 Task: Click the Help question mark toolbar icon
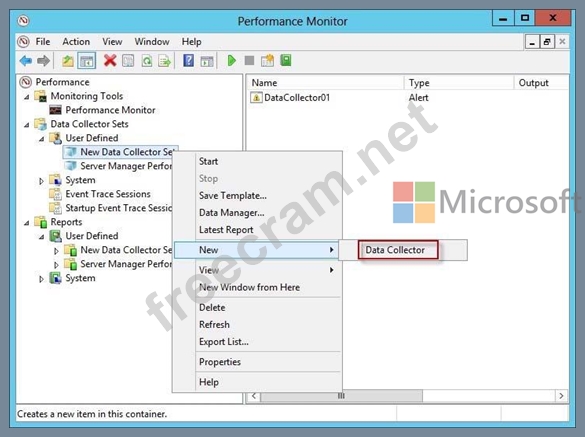(x=188, y=60)
